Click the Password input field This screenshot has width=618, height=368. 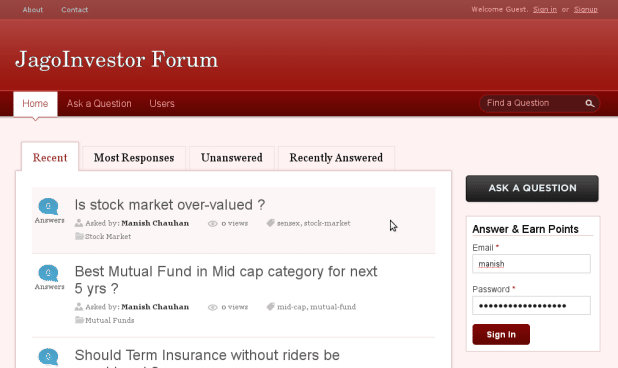531,305
